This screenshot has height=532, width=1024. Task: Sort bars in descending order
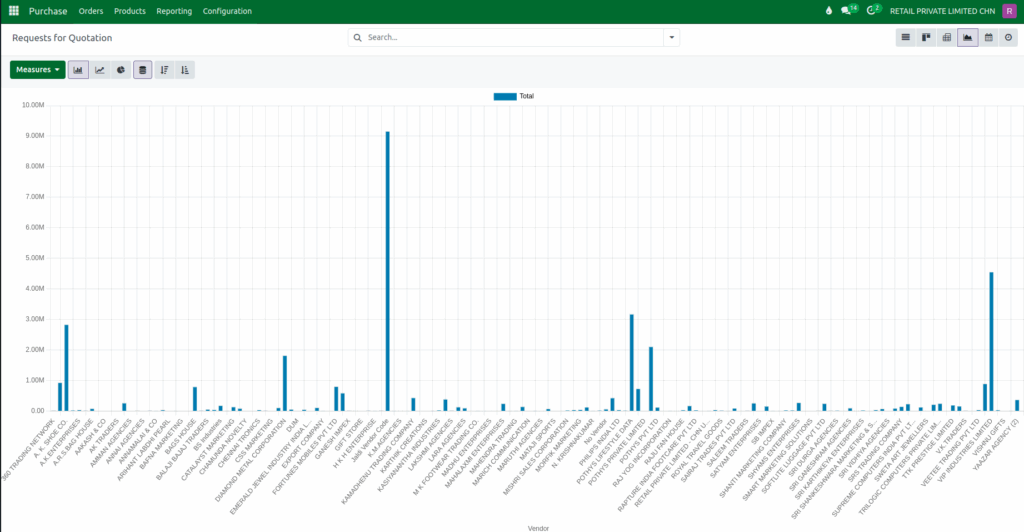point(165,70)
